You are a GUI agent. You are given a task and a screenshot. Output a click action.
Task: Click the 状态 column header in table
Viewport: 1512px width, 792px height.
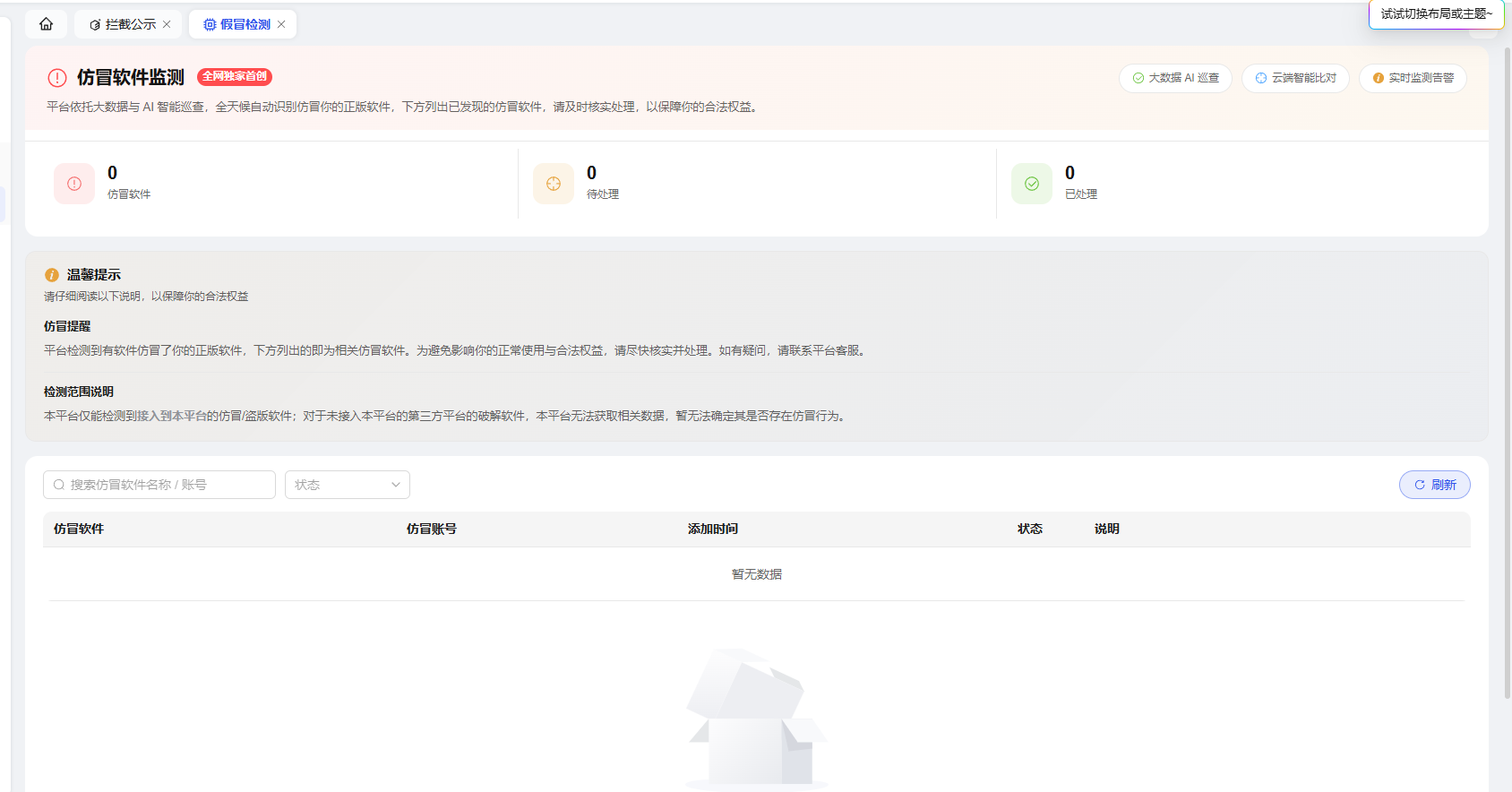(1030, 529)
